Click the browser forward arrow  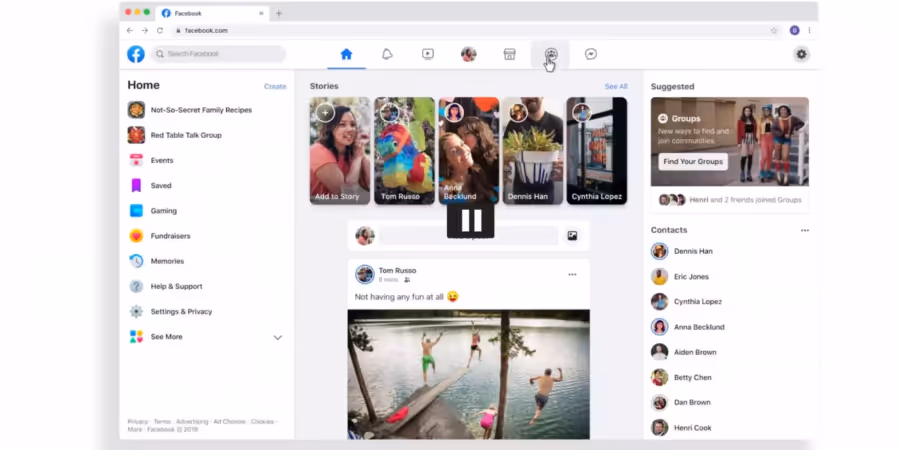pos(145,30)
